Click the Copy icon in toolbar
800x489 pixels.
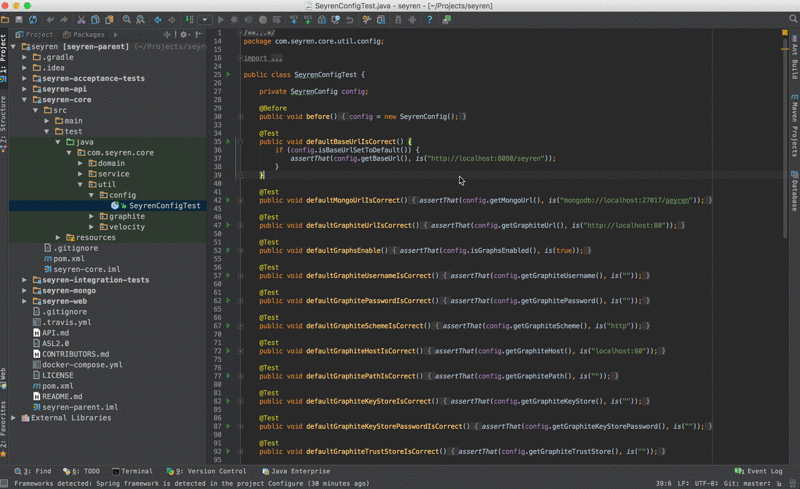pyautogui.click(x=95, y=20)
